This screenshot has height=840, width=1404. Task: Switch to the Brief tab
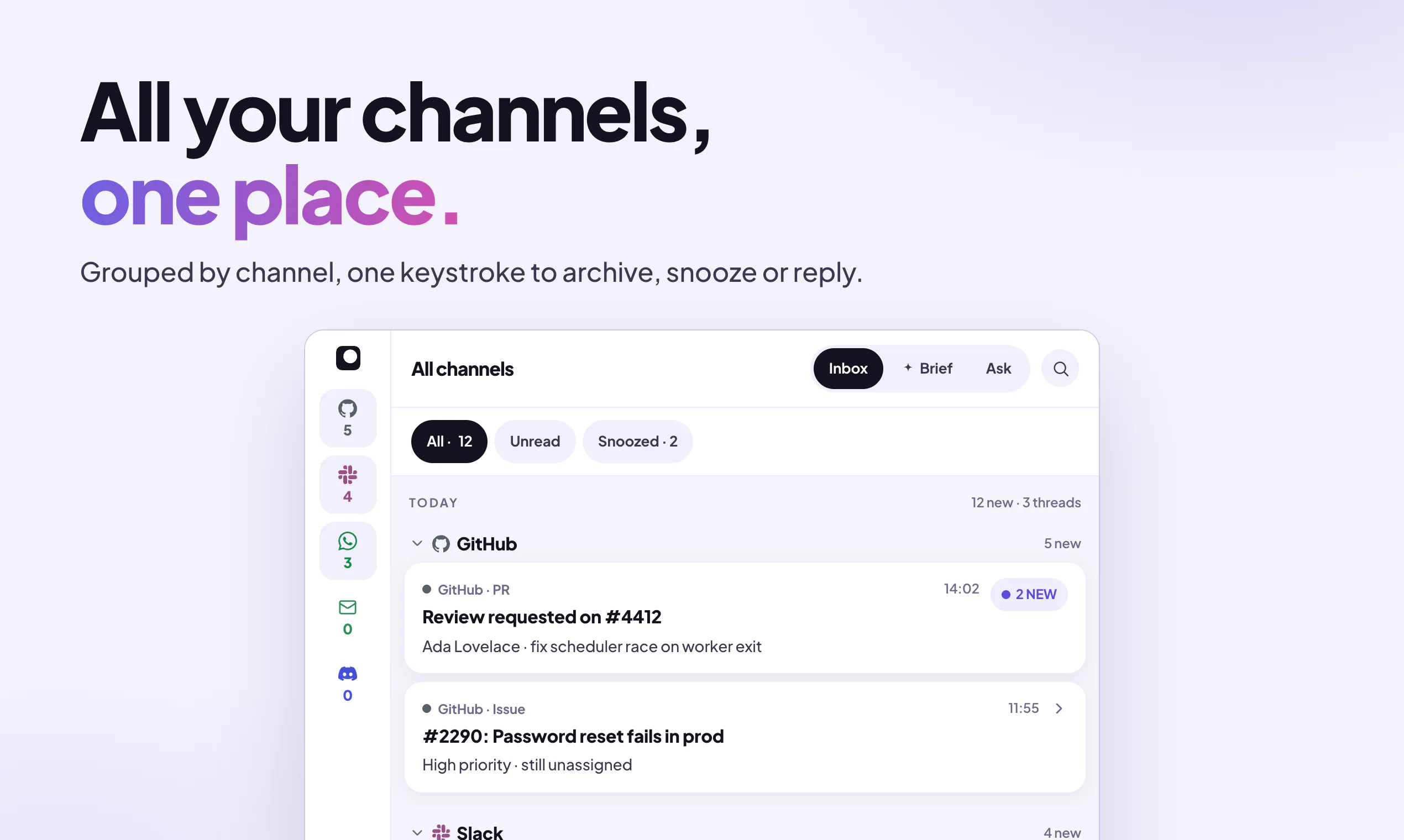tap(928, 369)
